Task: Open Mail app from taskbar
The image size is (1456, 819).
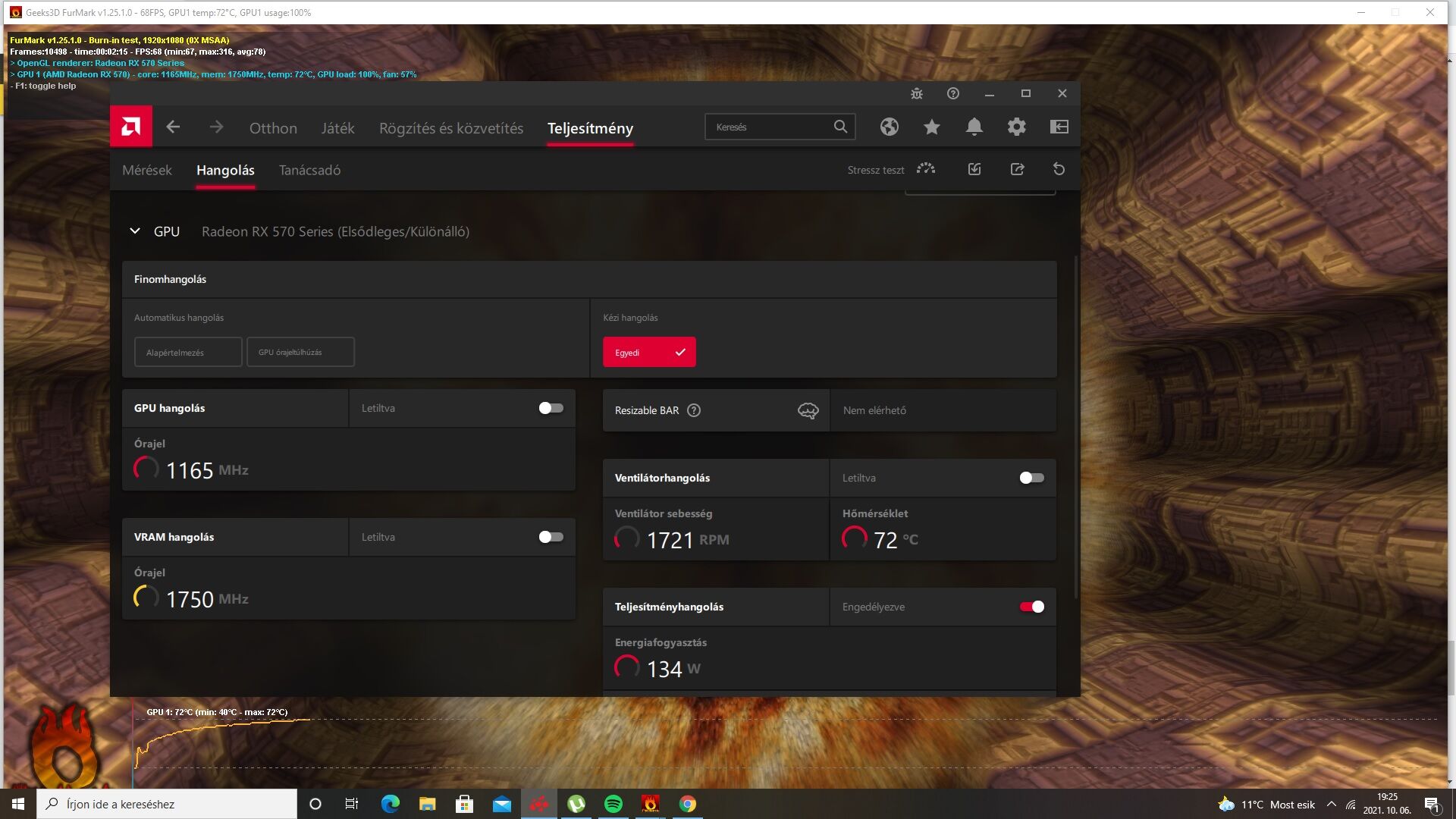Action: coord(501,804)
